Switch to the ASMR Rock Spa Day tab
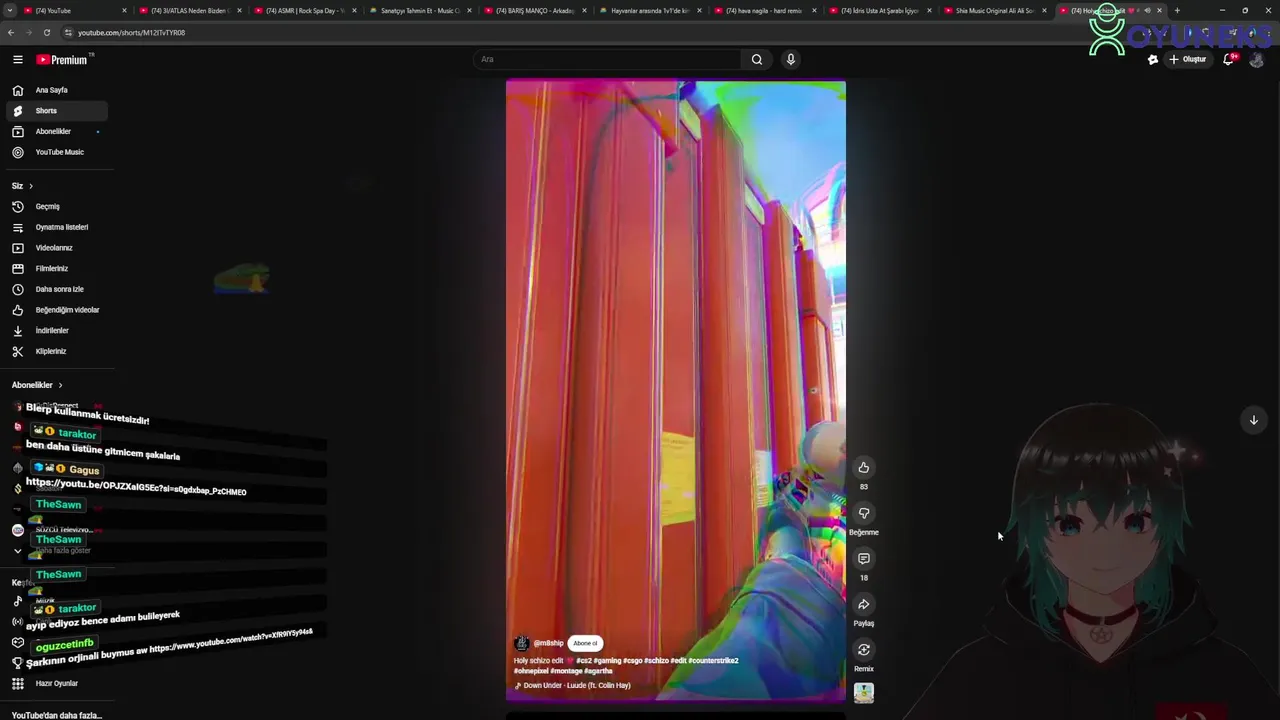Image resolution: width=1280 pixels, height=720 pixels. (x=305, y=10)
